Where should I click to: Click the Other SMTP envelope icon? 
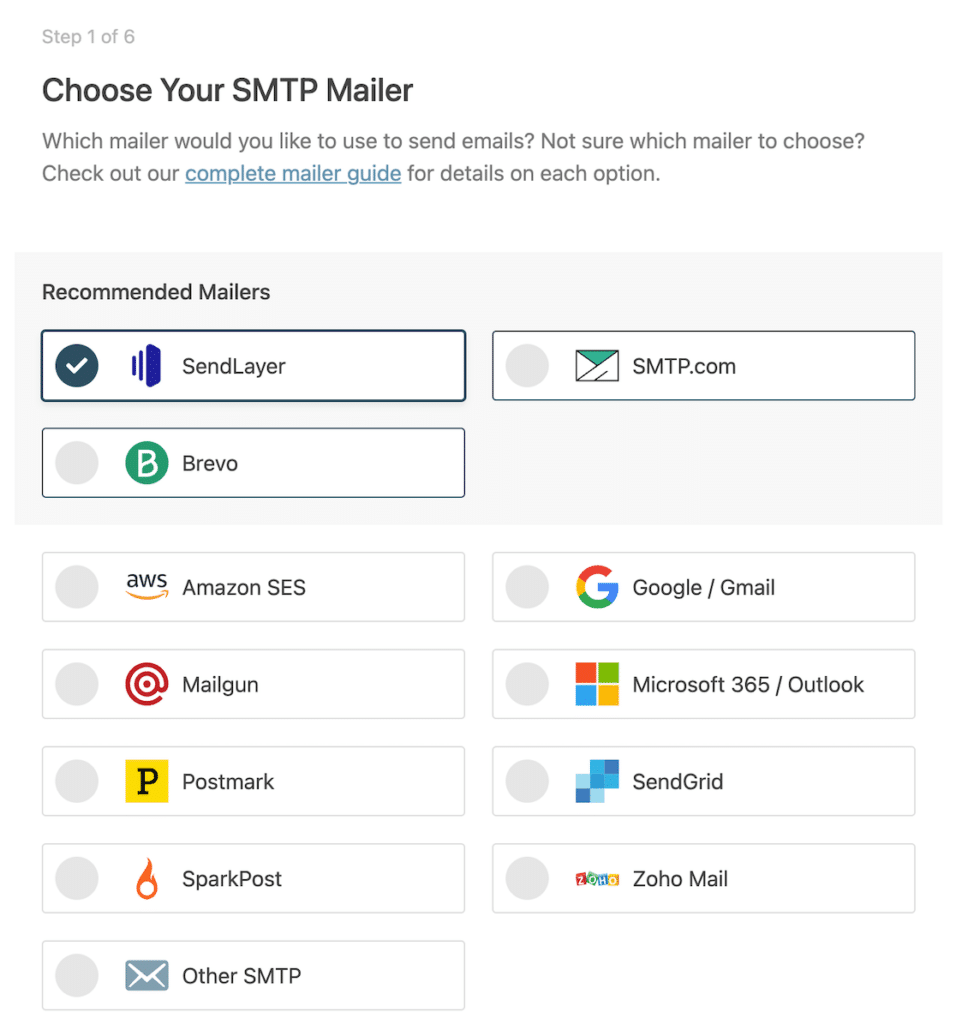[146, 975]
